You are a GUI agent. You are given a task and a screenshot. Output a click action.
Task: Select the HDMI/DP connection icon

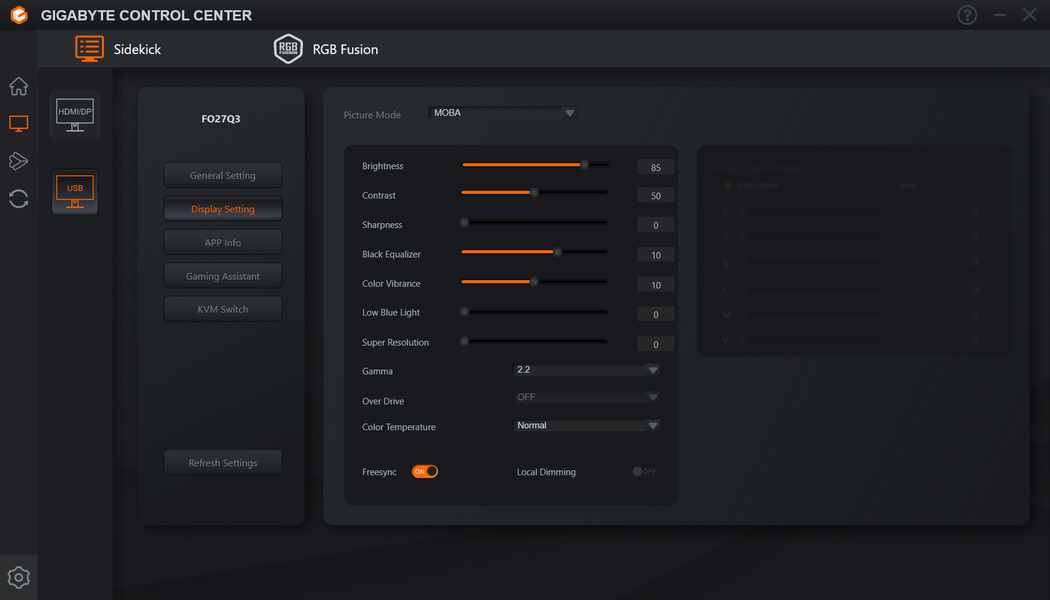tap(75, 115)
